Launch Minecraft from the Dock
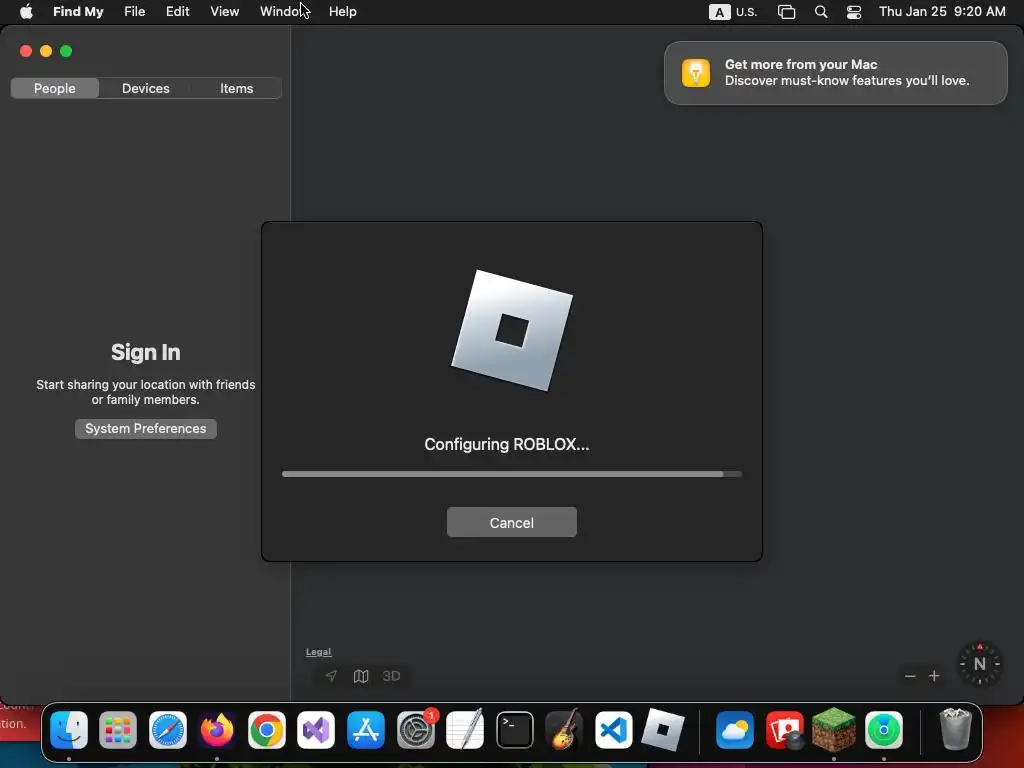This screenshot has height=768, width=1024. tap(834, 729)
